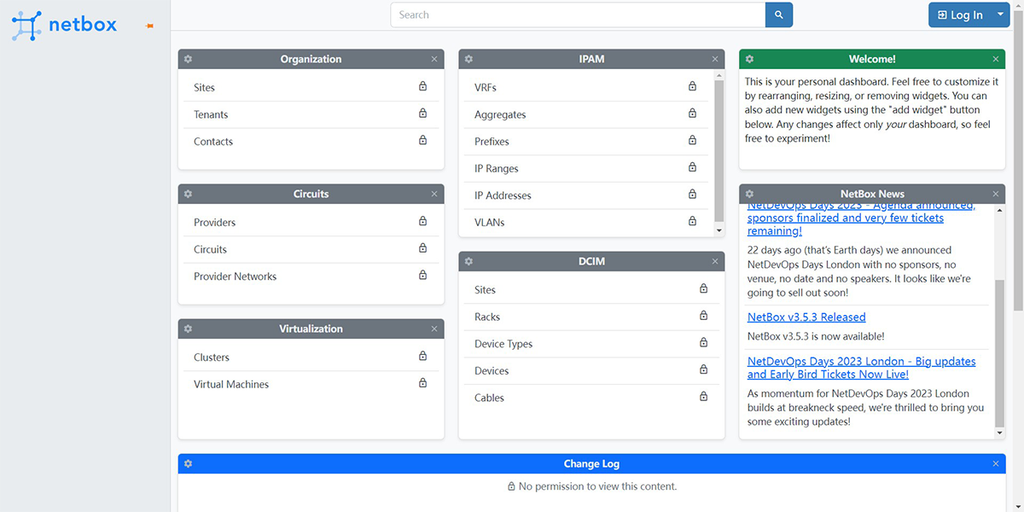This screenshot has width=1024, height=512.
Task: Click into the Search input field
Action: [x=577, y=15]
